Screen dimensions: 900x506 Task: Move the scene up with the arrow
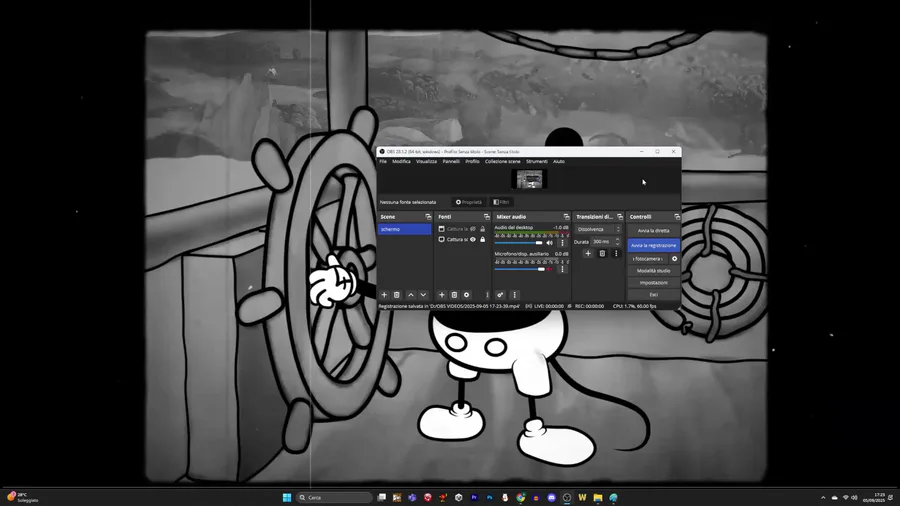(x=410, y=295)
